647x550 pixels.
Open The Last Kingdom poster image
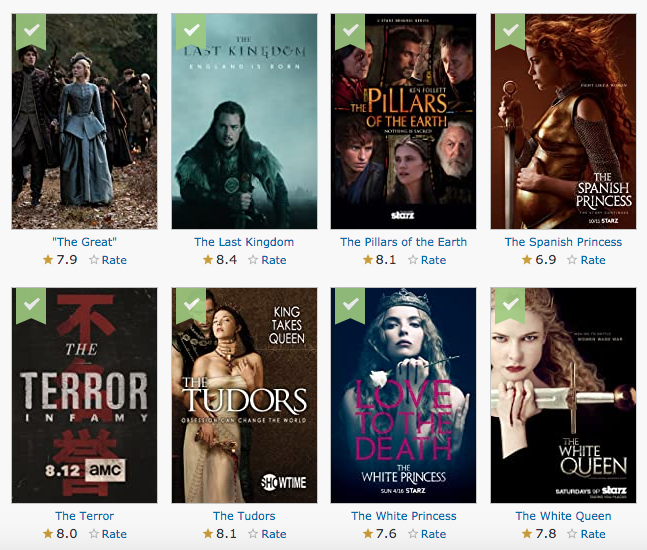click(x=244, y=121)
